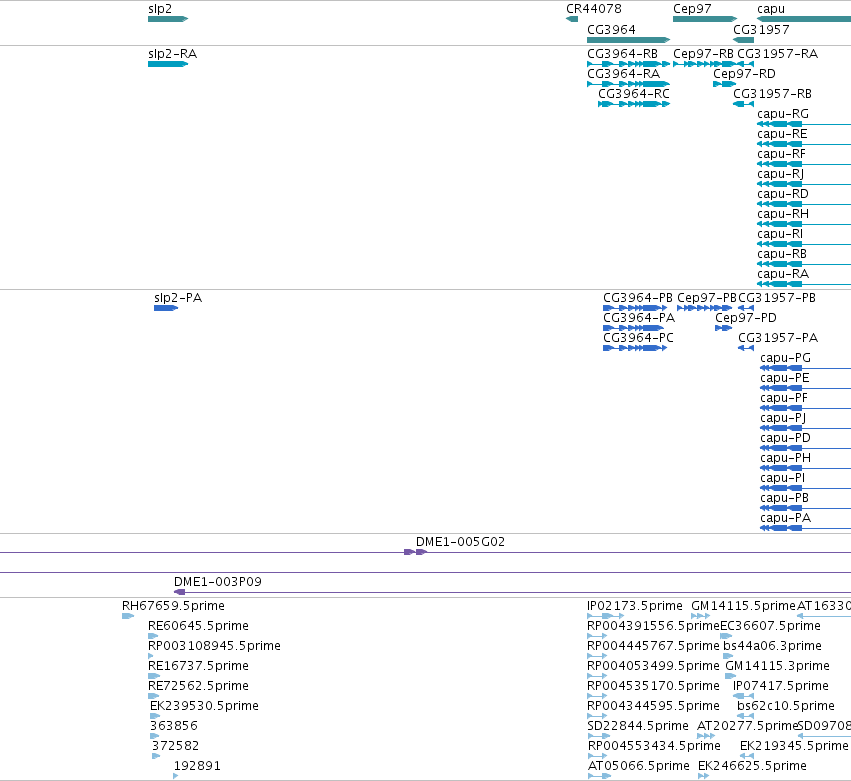Select the CR44078 gene label
The height and width of the screenshot is (781, 851).
(594, 9)
